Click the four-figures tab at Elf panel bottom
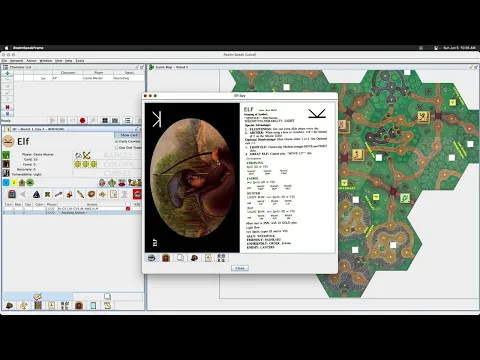The image size is (480, 360). (65, 305)
